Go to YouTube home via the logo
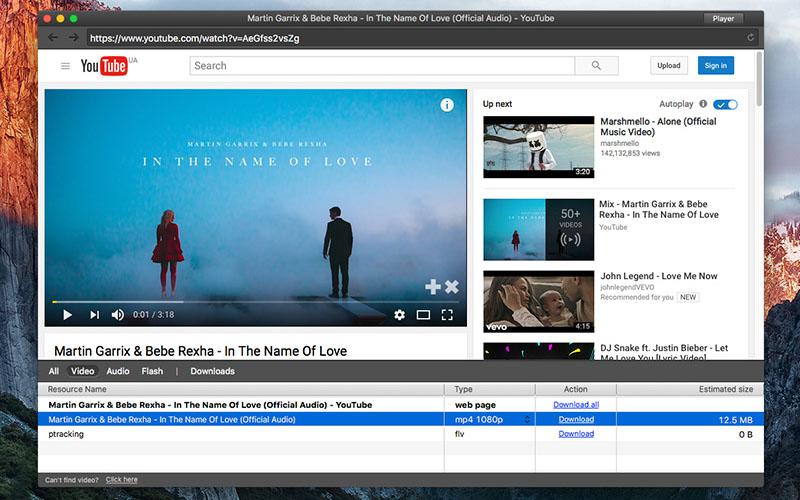This screenshot has height=500, width=800. [x=104, y=66]
